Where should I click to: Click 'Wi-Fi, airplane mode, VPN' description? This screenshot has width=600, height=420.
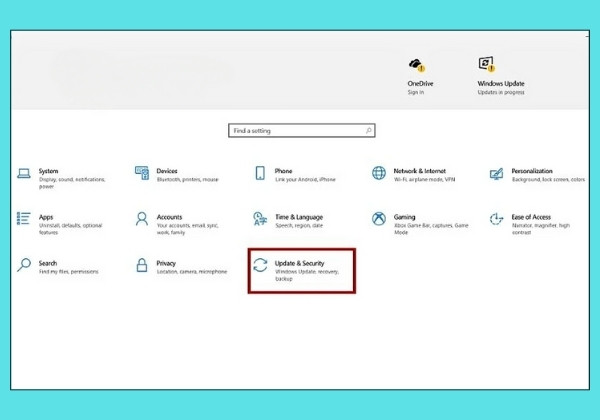click(x=424, y=179)
